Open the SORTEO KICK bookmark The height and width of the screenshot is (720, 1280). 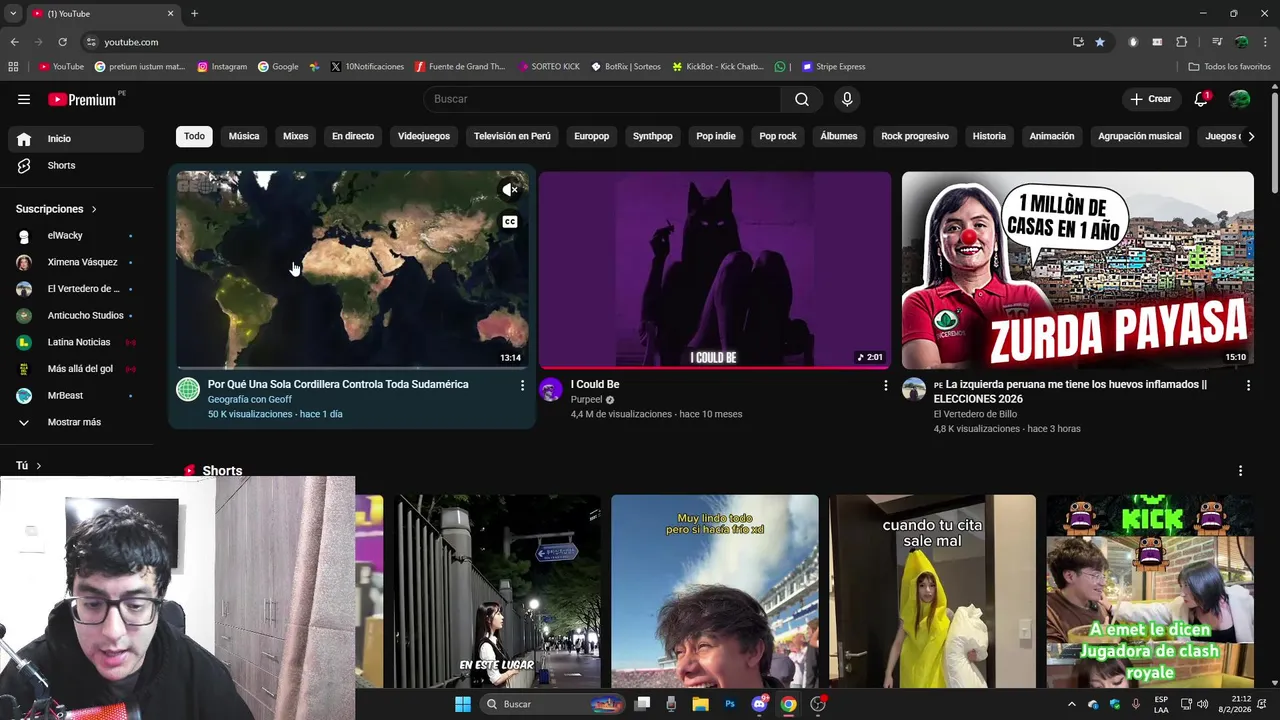click(x=549, y=67)
